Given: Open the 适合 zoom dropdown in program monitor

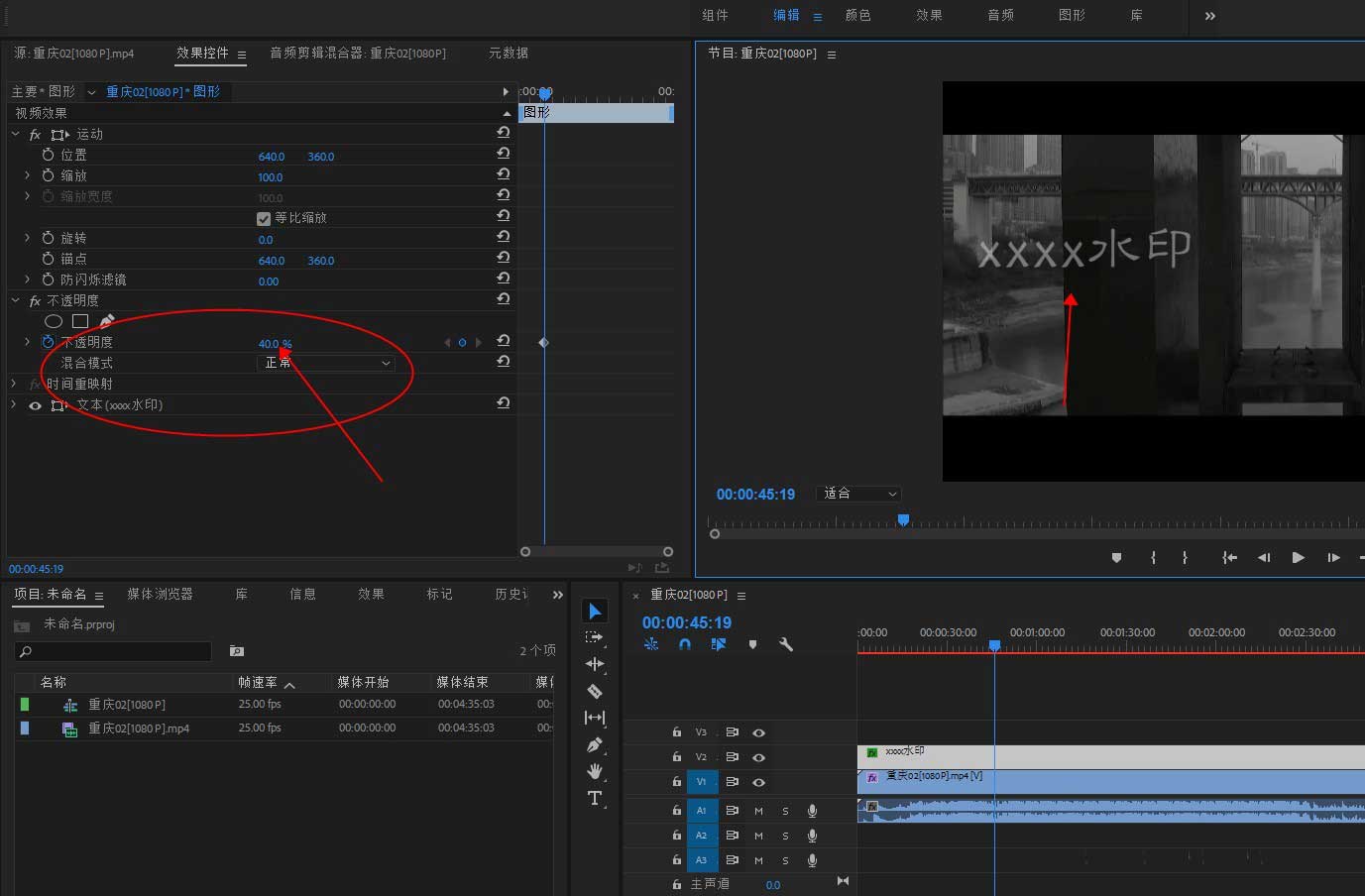Looking at the screenshot, I should click(x=857, y=494).
